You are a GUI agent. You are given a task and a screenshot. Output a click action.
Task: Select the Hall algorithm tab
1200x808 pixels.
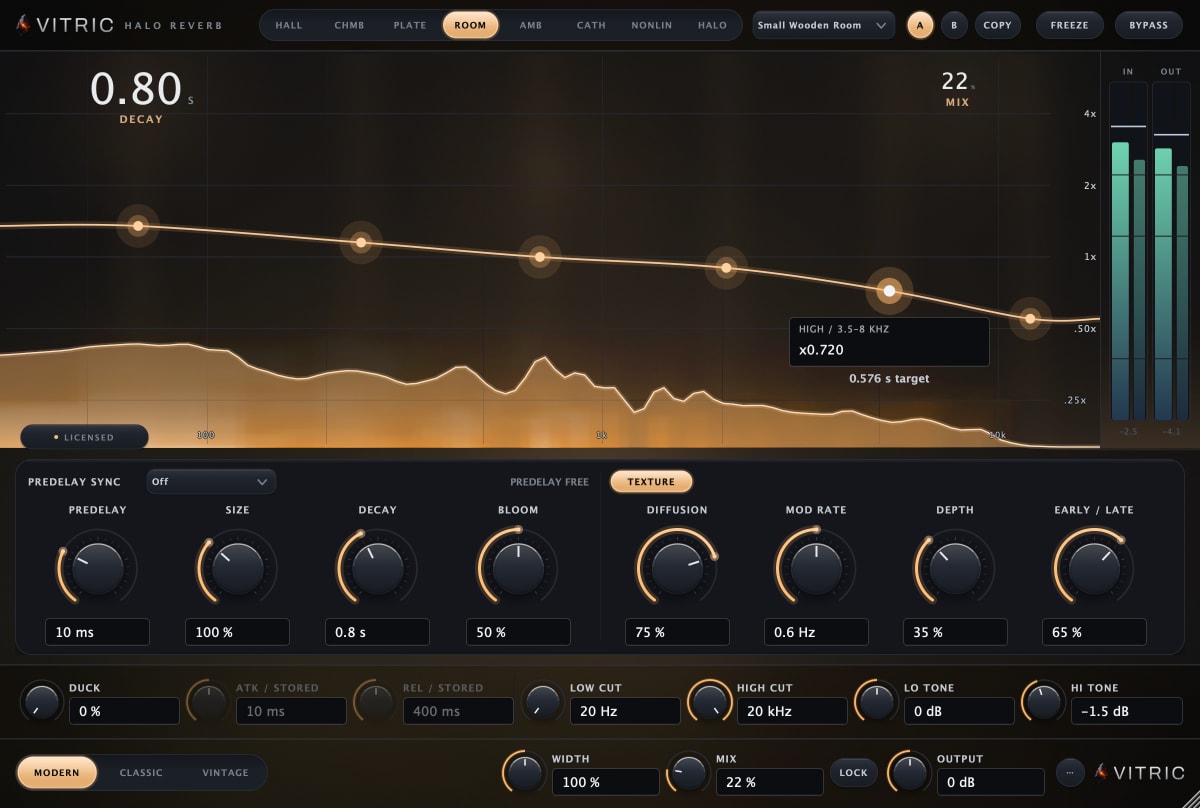click(x=289, y=25)
